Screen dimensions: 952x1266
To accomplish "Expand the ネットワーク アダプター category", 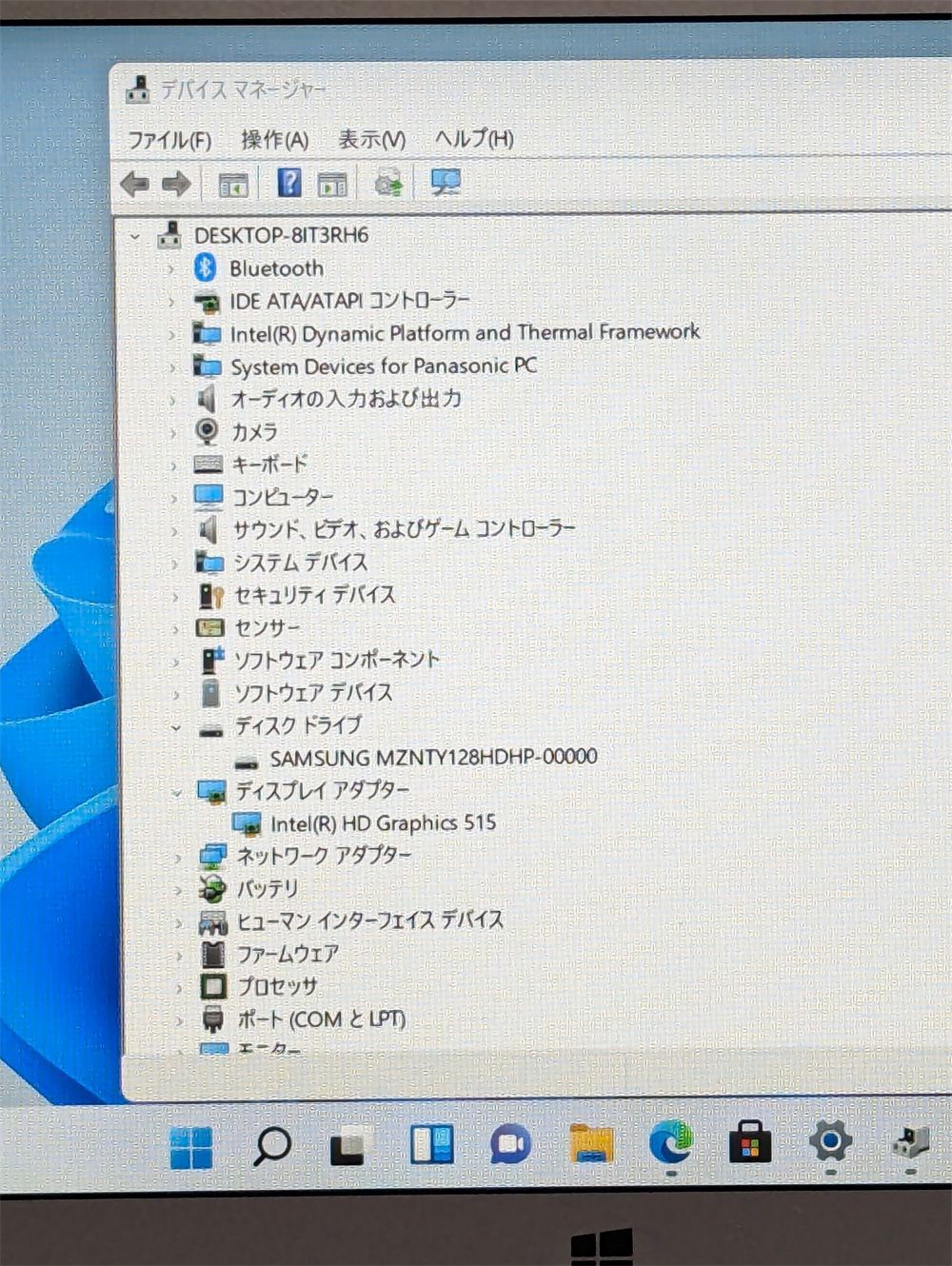I will point(177,858).
